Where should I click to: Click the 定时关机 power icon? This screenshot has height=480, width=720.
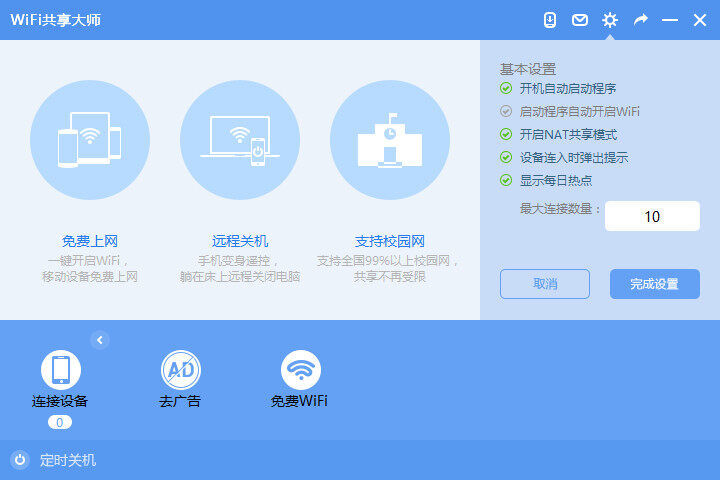(x=20, y=460)
